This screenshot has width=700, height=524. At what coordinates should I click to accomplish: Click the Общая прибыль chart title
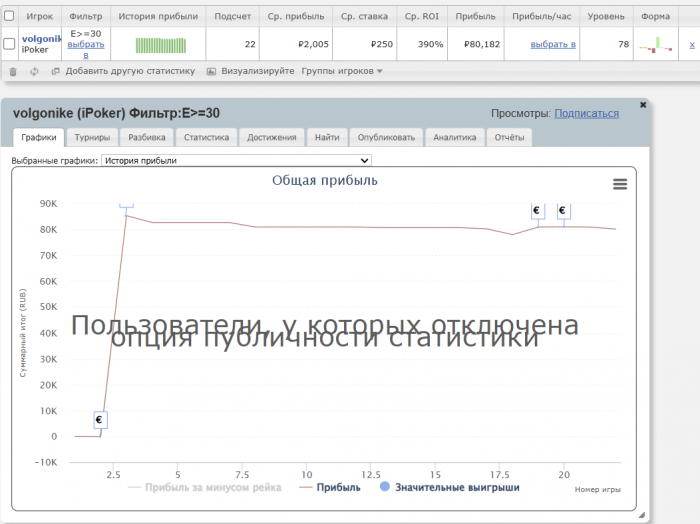325,180
